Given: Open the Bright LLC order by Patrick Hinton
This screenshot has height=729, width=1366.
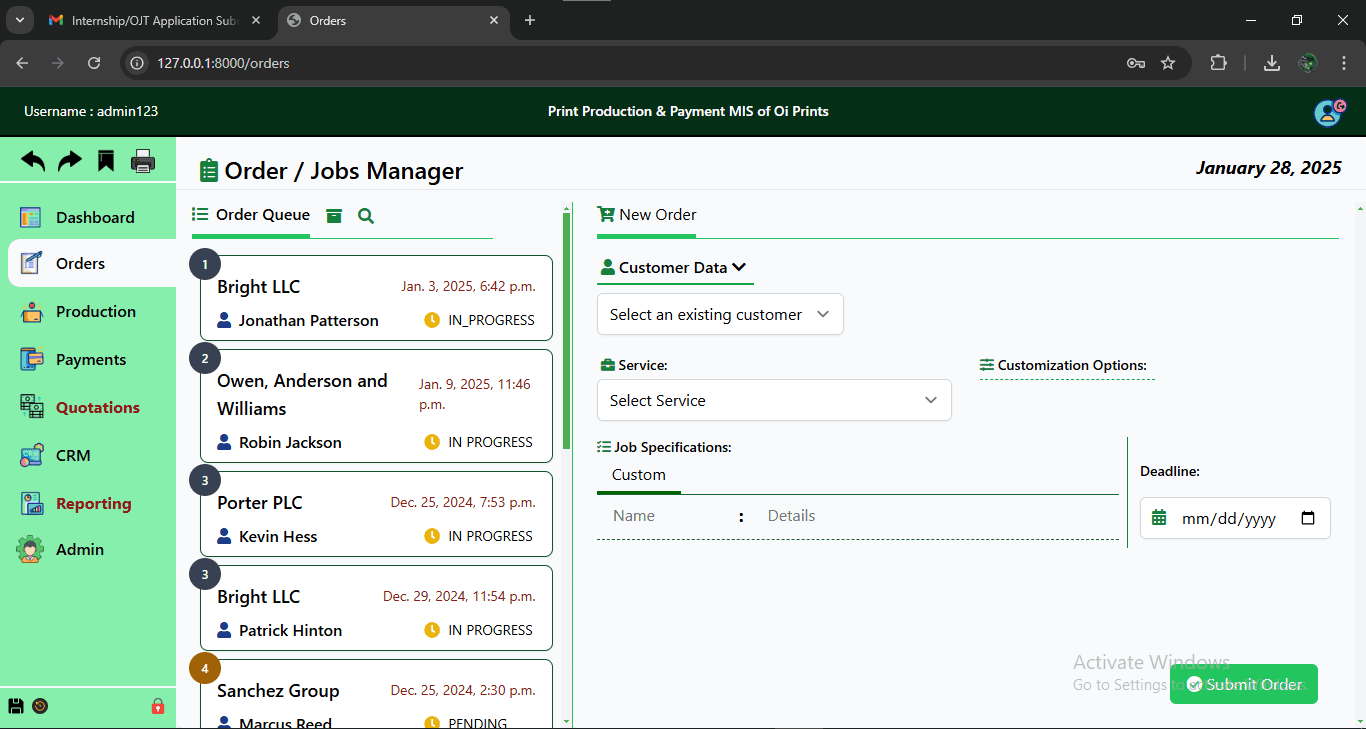Looking at the screenshot, I should pos(376,608).
